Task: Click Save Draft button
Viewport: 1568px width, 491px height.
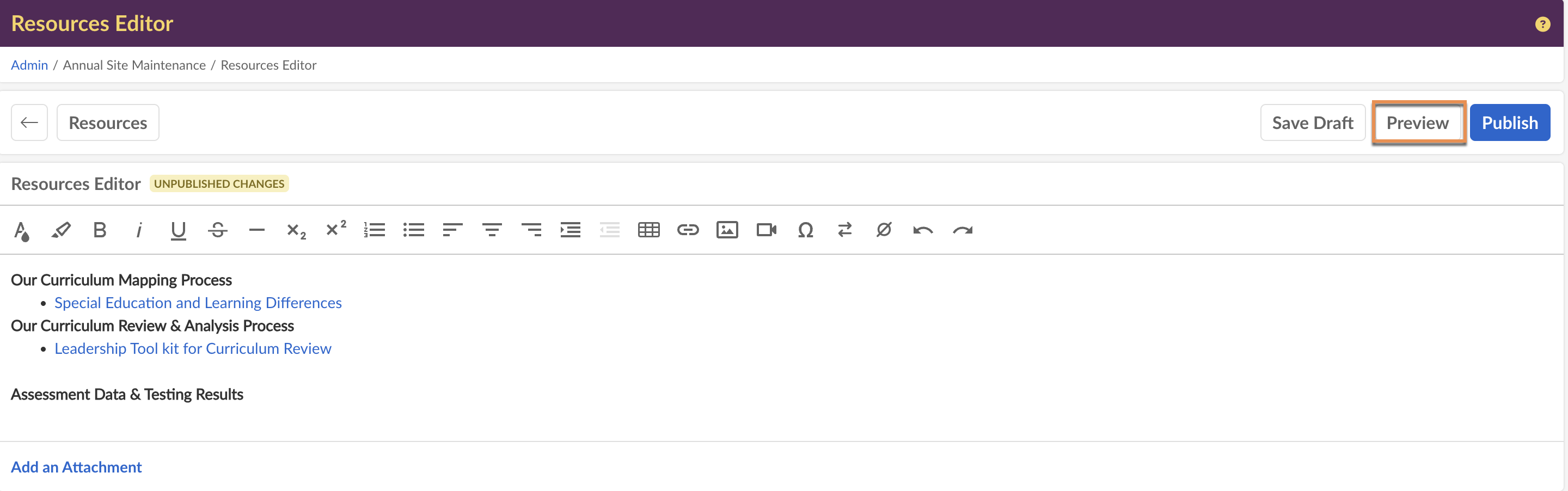Action: (x=1312, y=123)
